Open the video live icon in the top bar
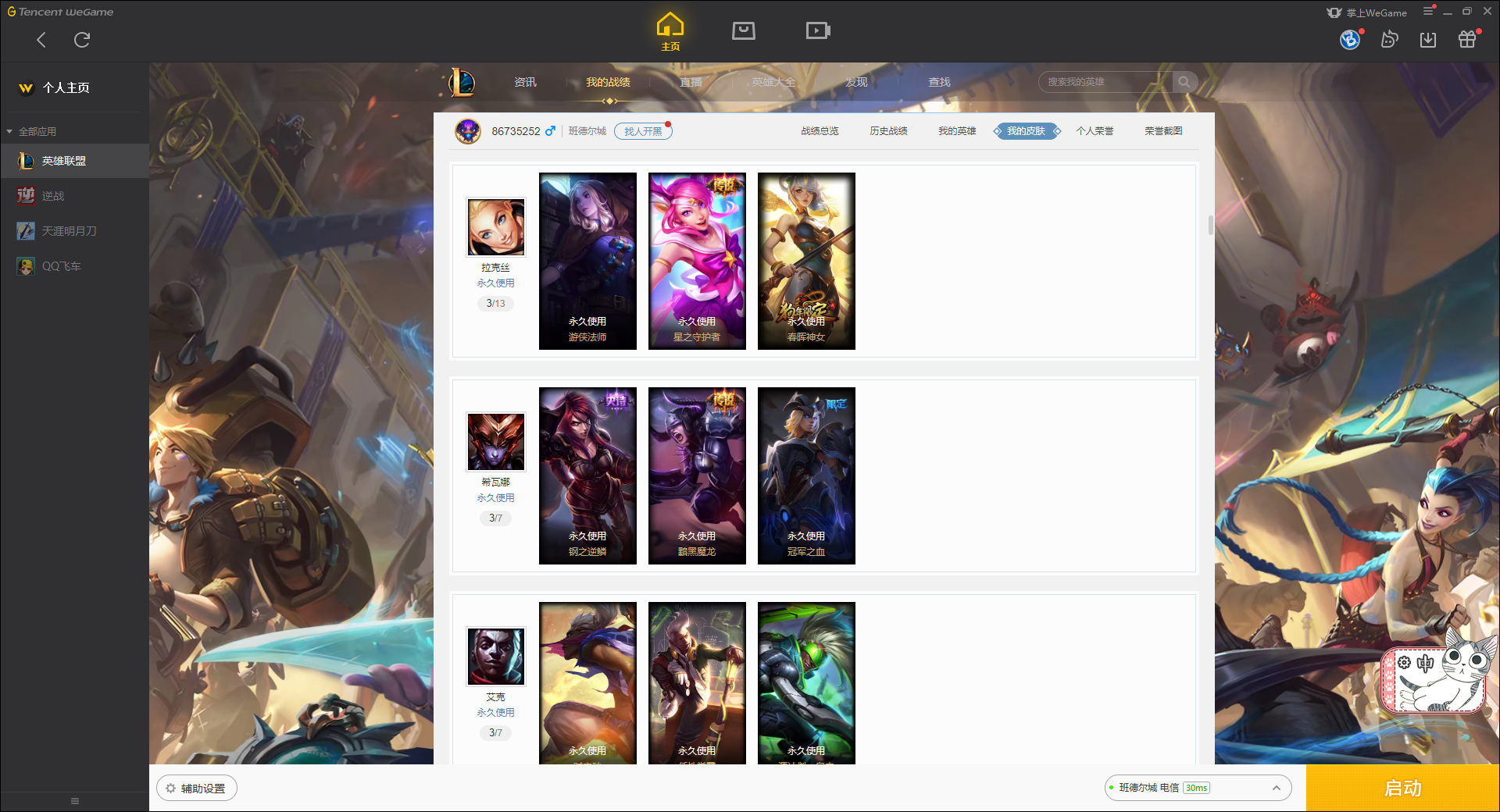The image size is (1500, 812). click(x=818, y=30)
